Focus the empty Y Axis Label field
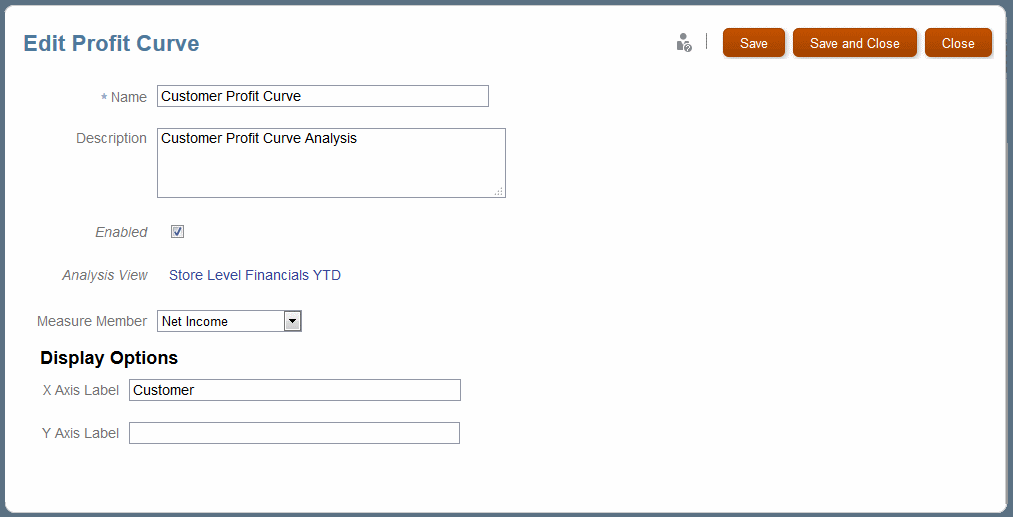Screen dimensions: 1013x517 click(x=295, y=433)
